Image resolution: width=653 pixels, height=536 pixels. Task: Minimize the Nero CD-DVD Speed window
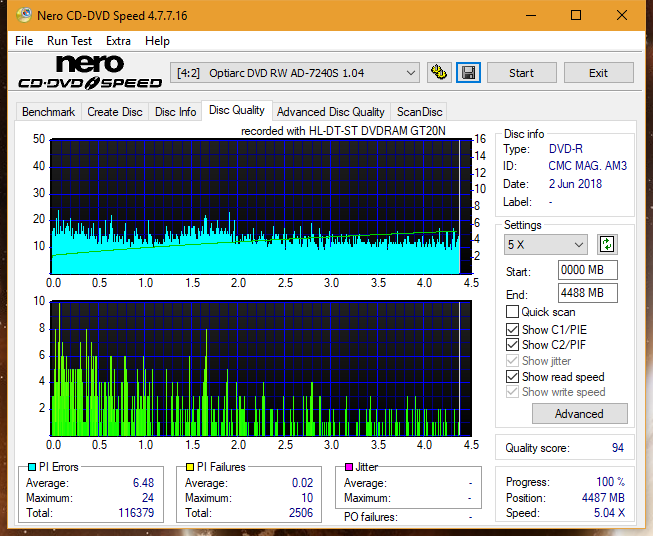(531, 15)
